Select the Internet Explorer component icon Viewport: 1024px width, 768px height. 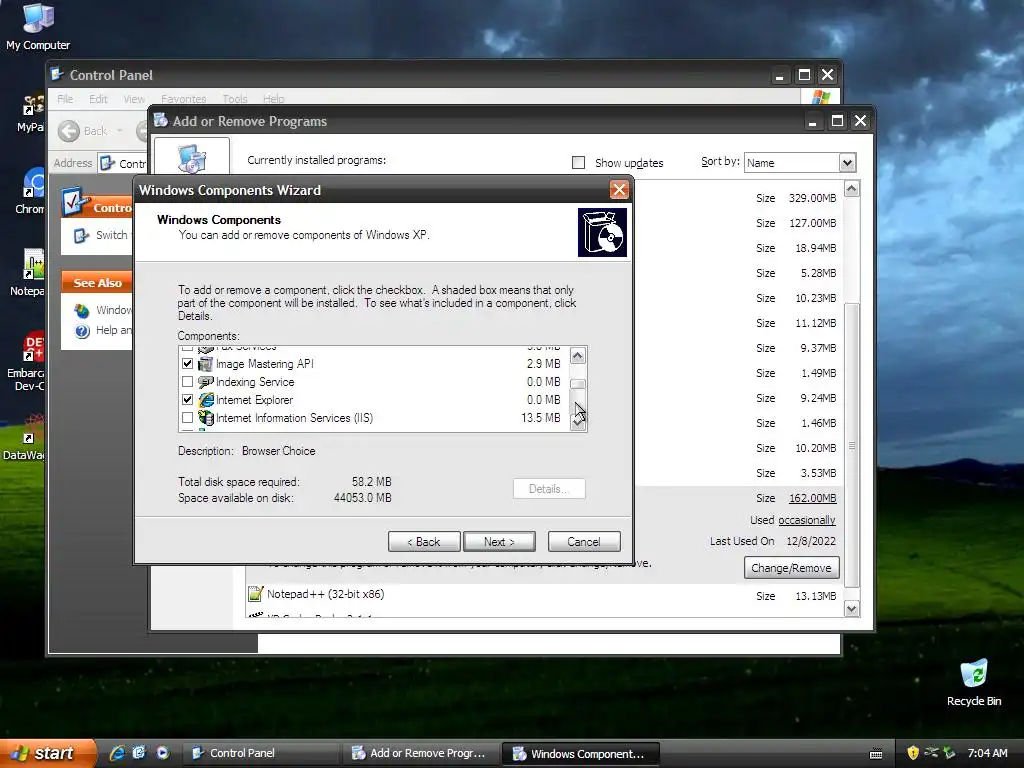206,400
